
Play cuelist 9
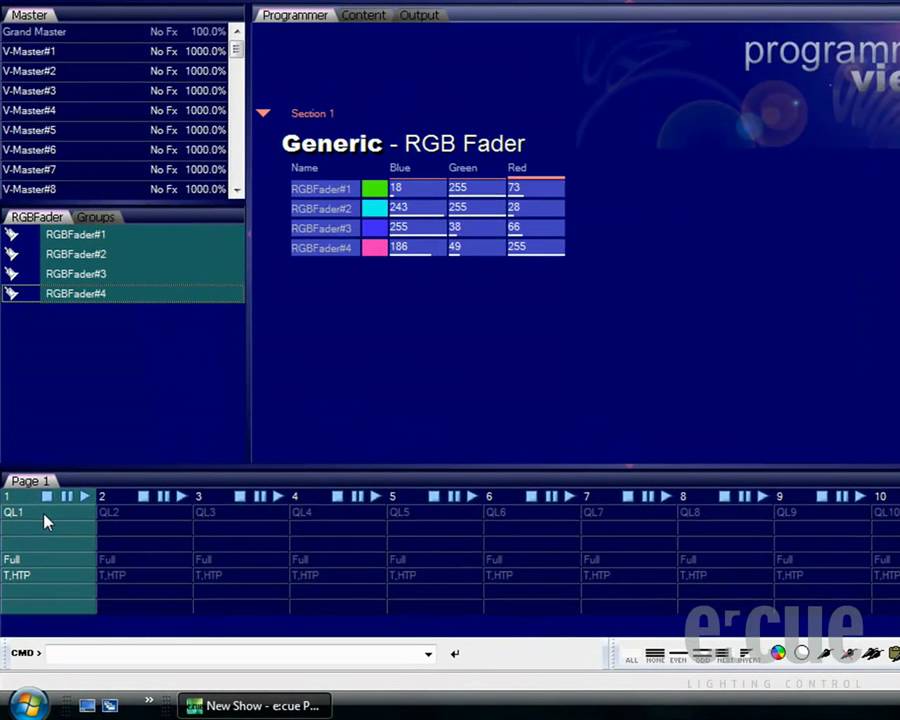tap(860, 496)
